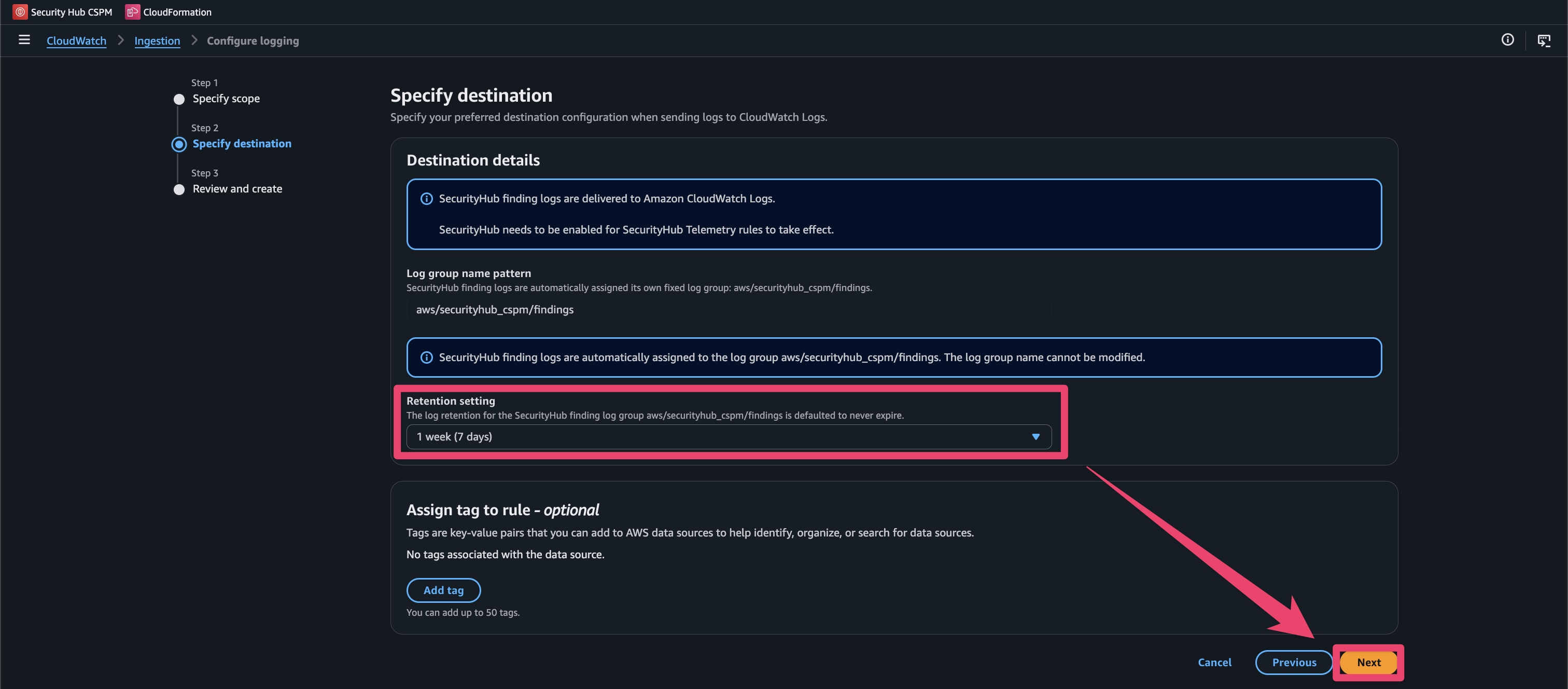Image resolution: width=1568 pixels, height=689 pixels.
Task: Select Step 1 Specify scope indicator
Action: pyautogui.click(x=179, y=99)
